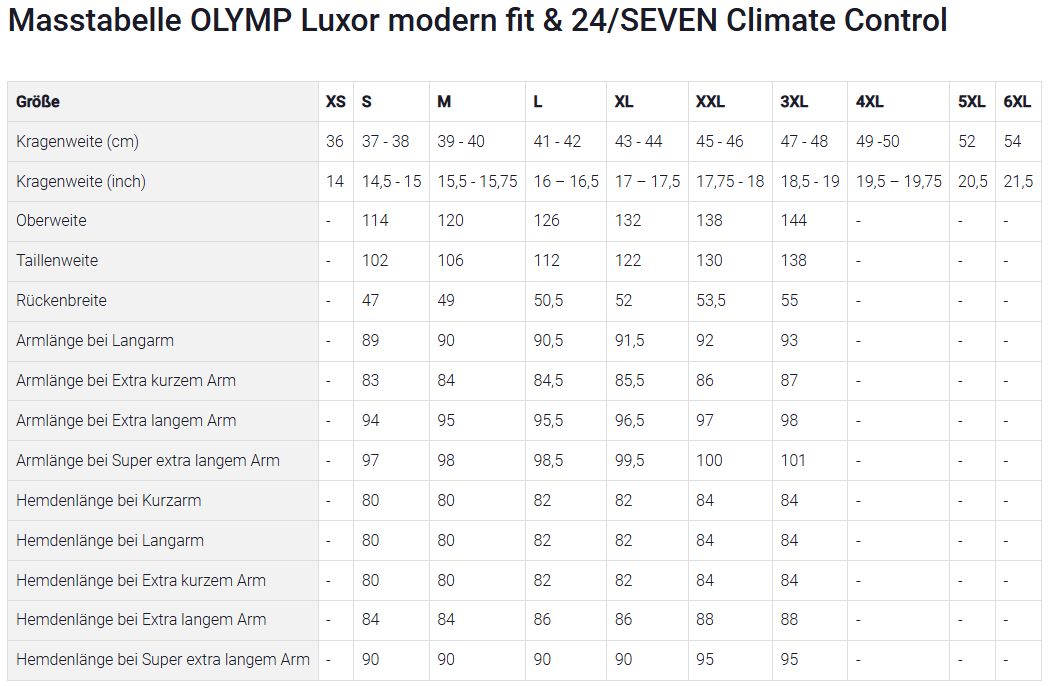The image size is (1053, 686).
Task: Select the 'Rückenbreite' row label
Action: [x=61, y=301]
